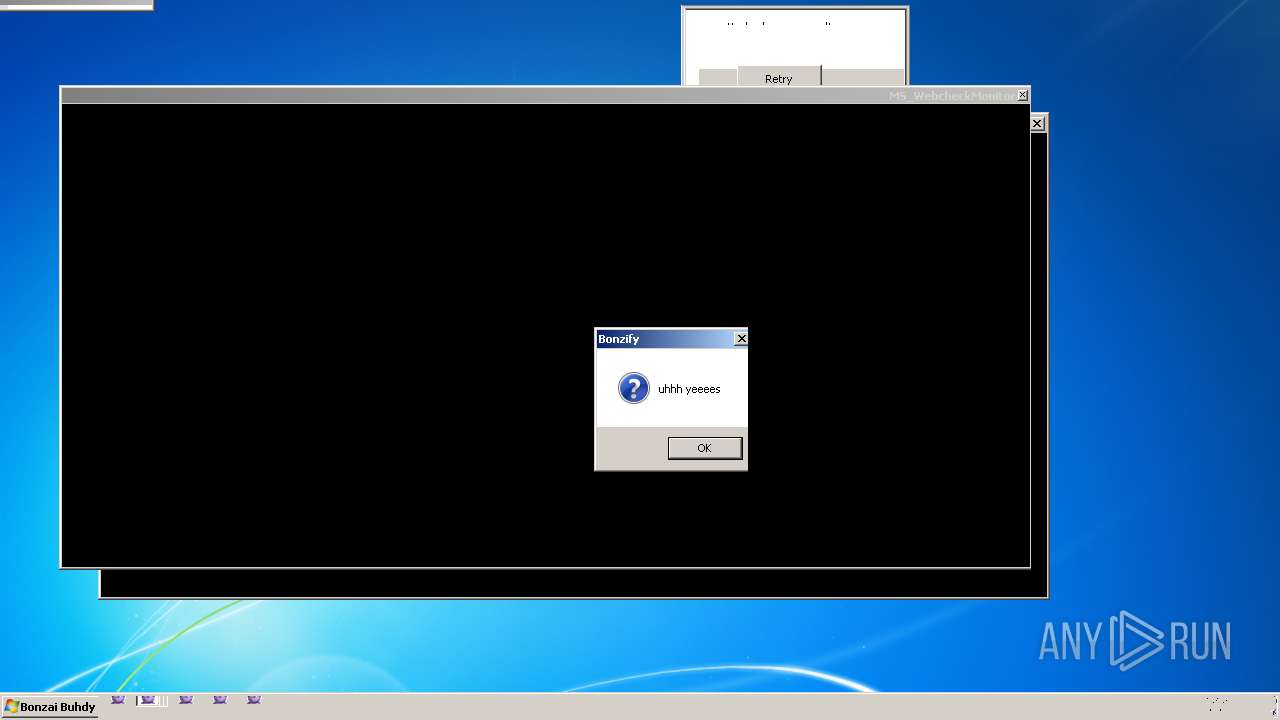
Task: Click the first purple Bonzi taskbar icon
Action: point(118,700)
